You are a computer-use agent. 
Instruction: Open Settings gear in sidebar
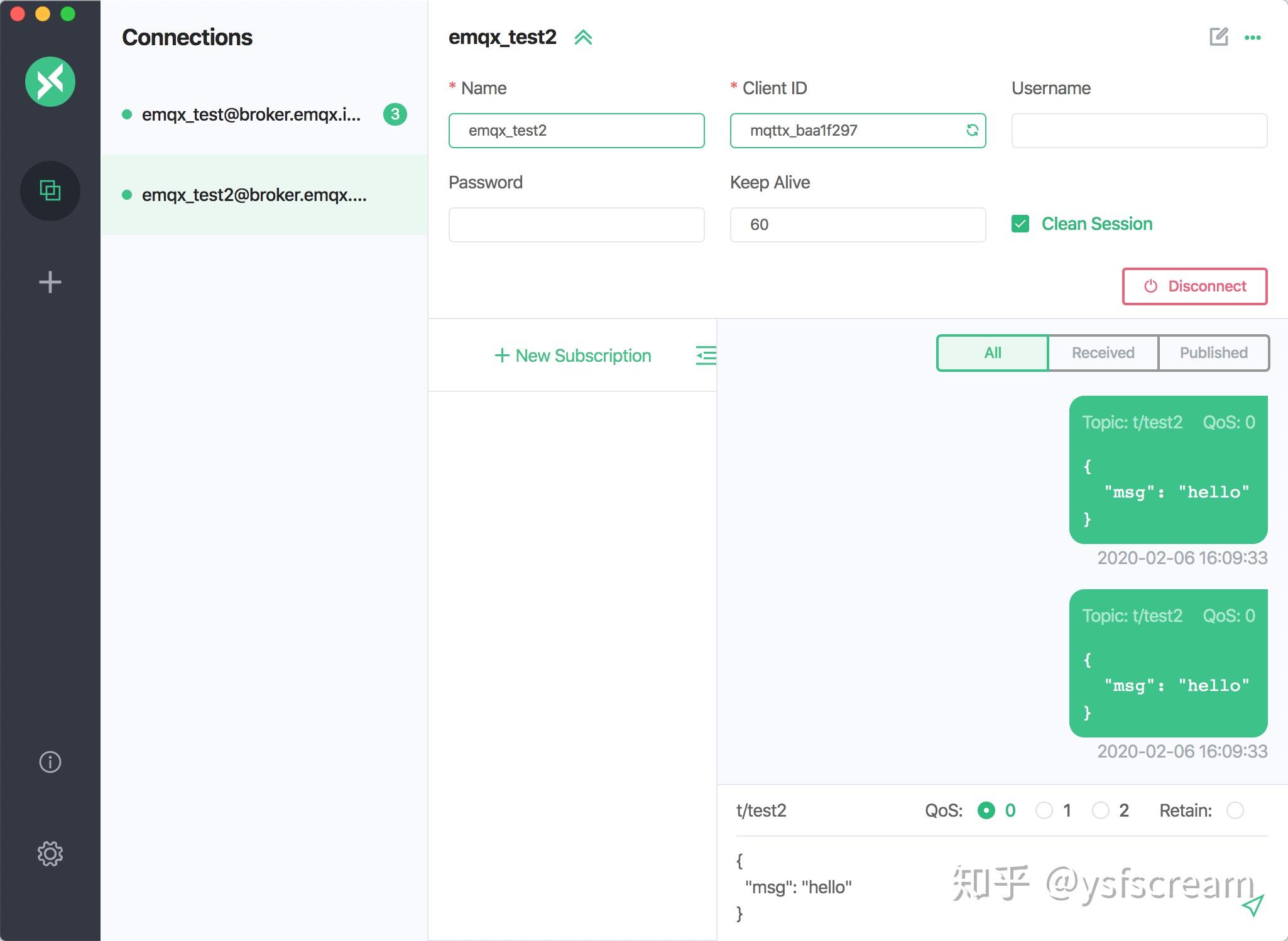coord(50,854)
